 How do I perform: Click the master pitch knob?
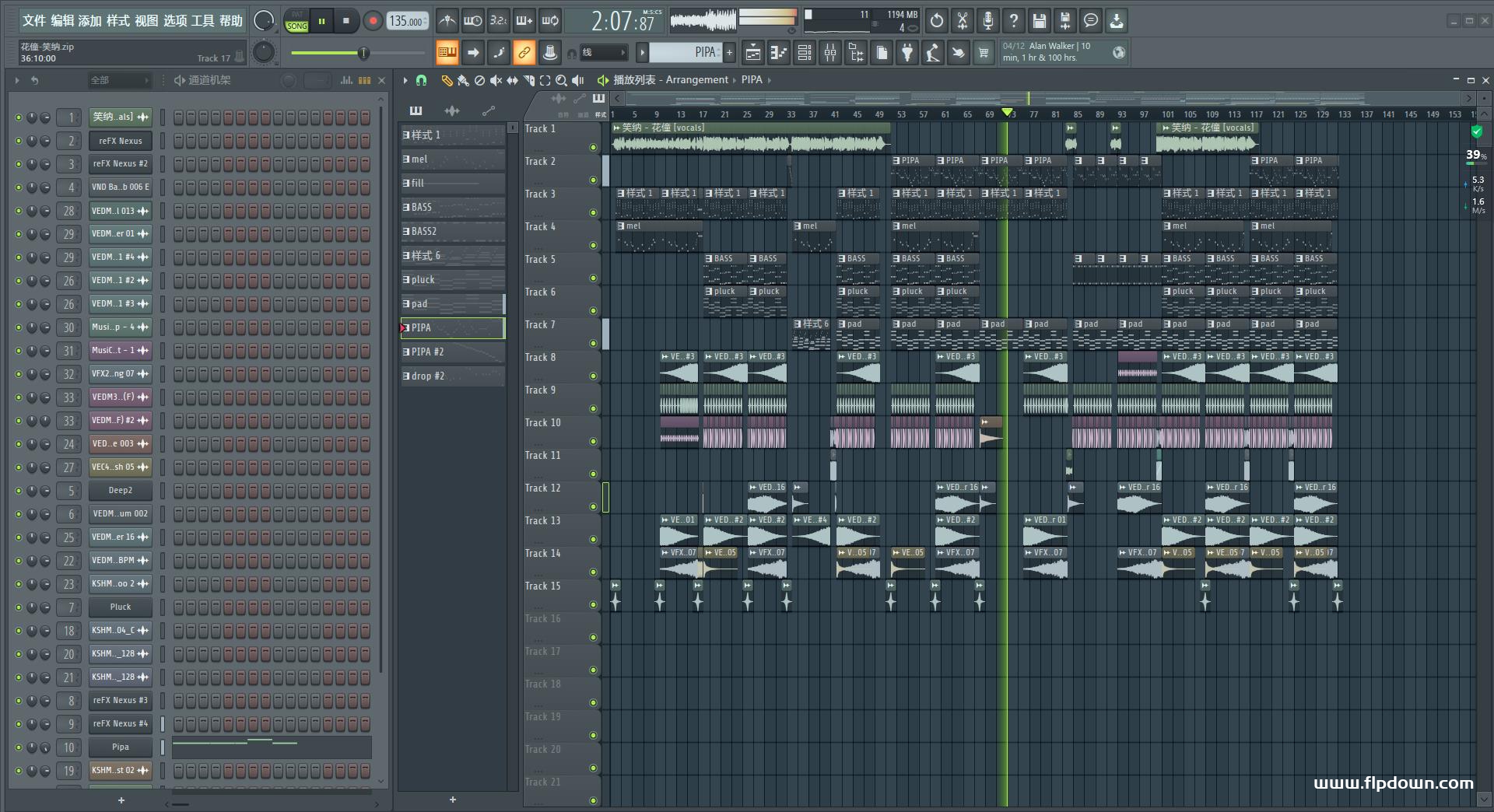pyautogui.click(x=264, y=52)
